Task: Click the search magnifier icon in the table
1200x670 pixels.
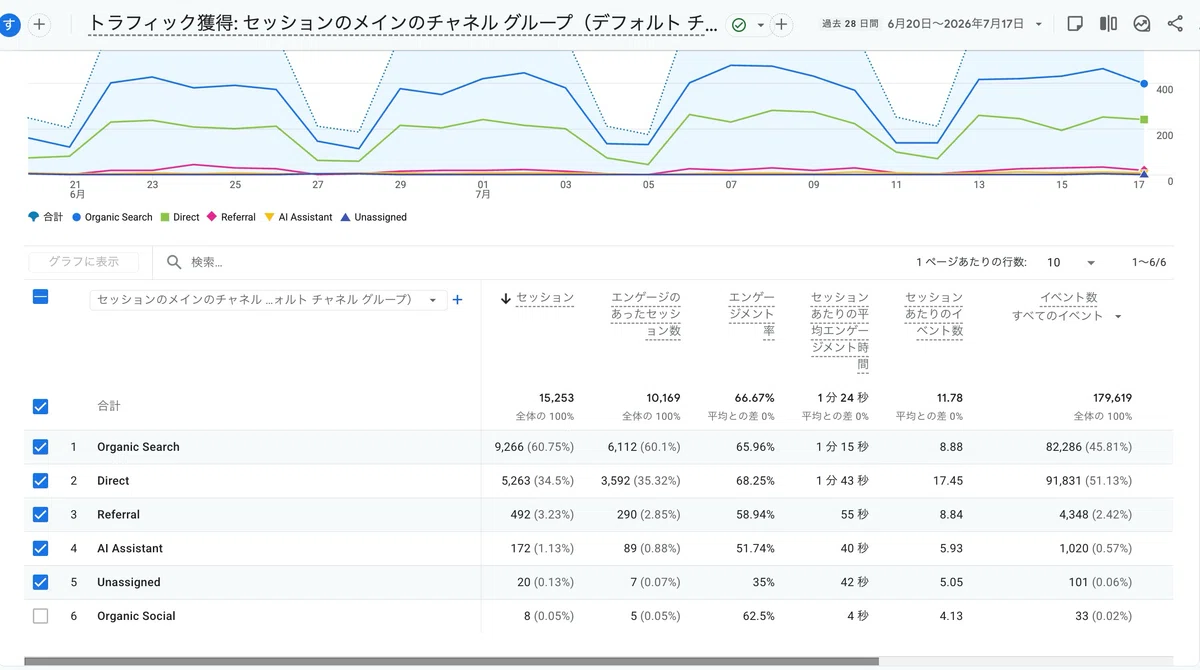Action: click(174, 262)
